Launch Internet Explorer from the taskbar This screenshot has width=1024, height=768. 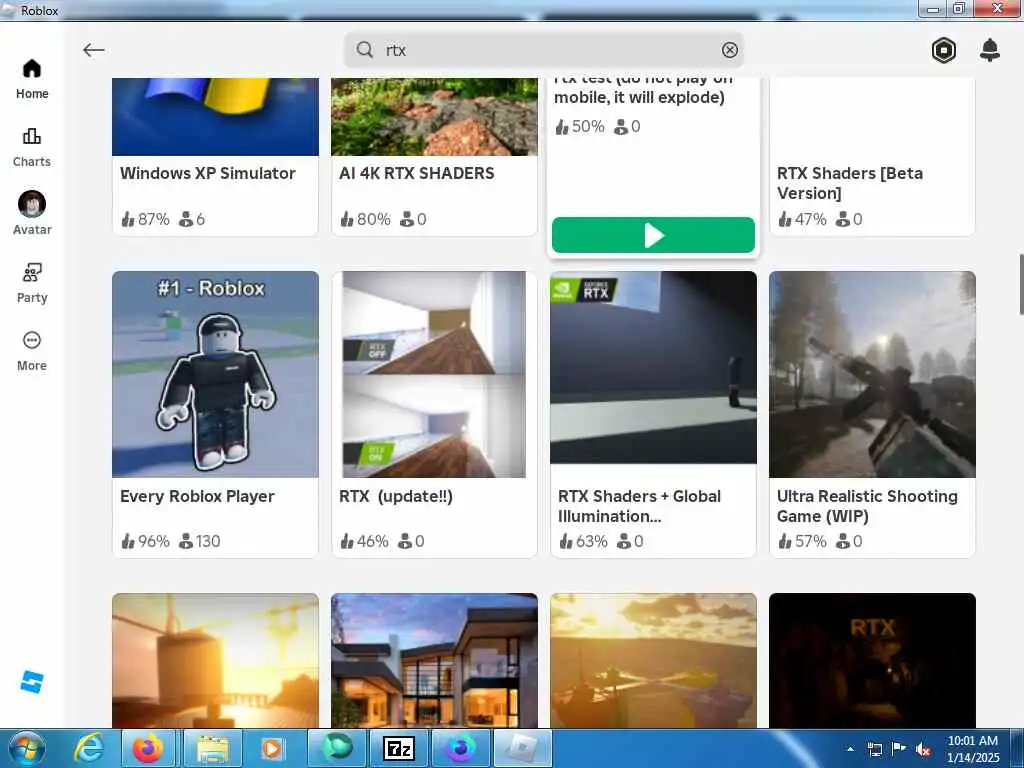click(x=89, y=748)
